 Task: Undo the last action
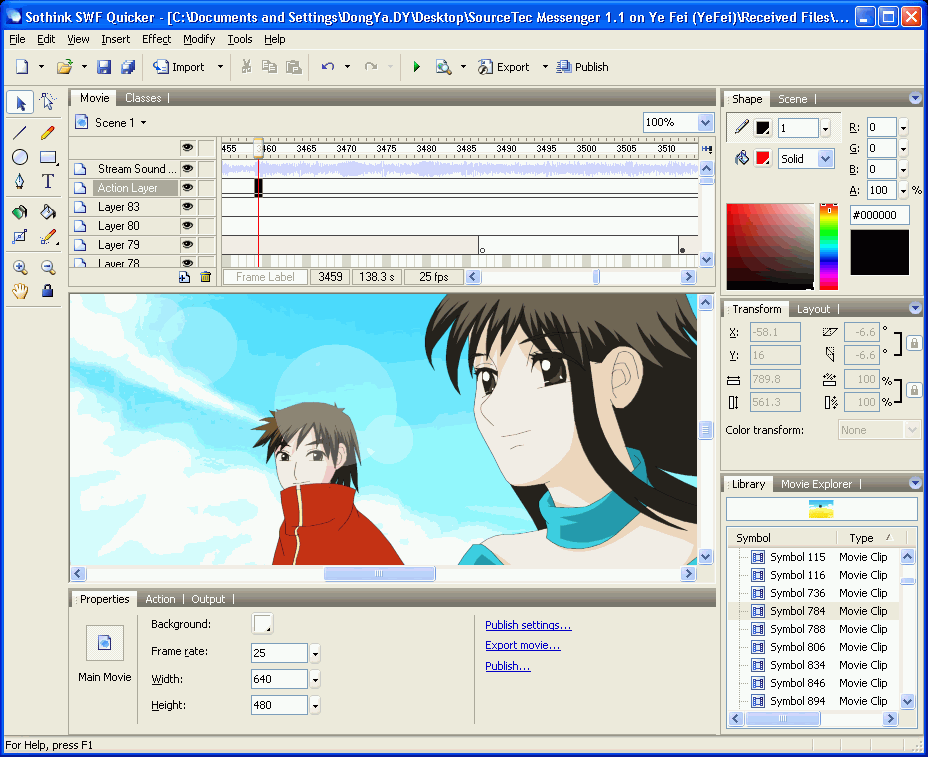328,67
